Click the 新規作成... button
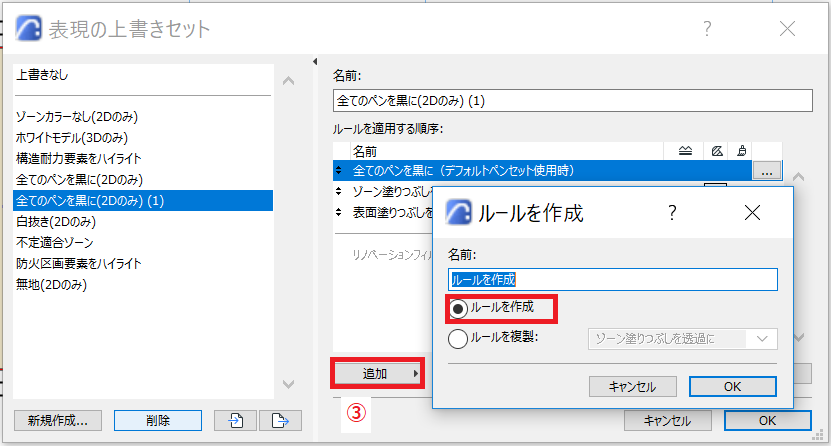 pyautogui.click(x=58, y=421)
